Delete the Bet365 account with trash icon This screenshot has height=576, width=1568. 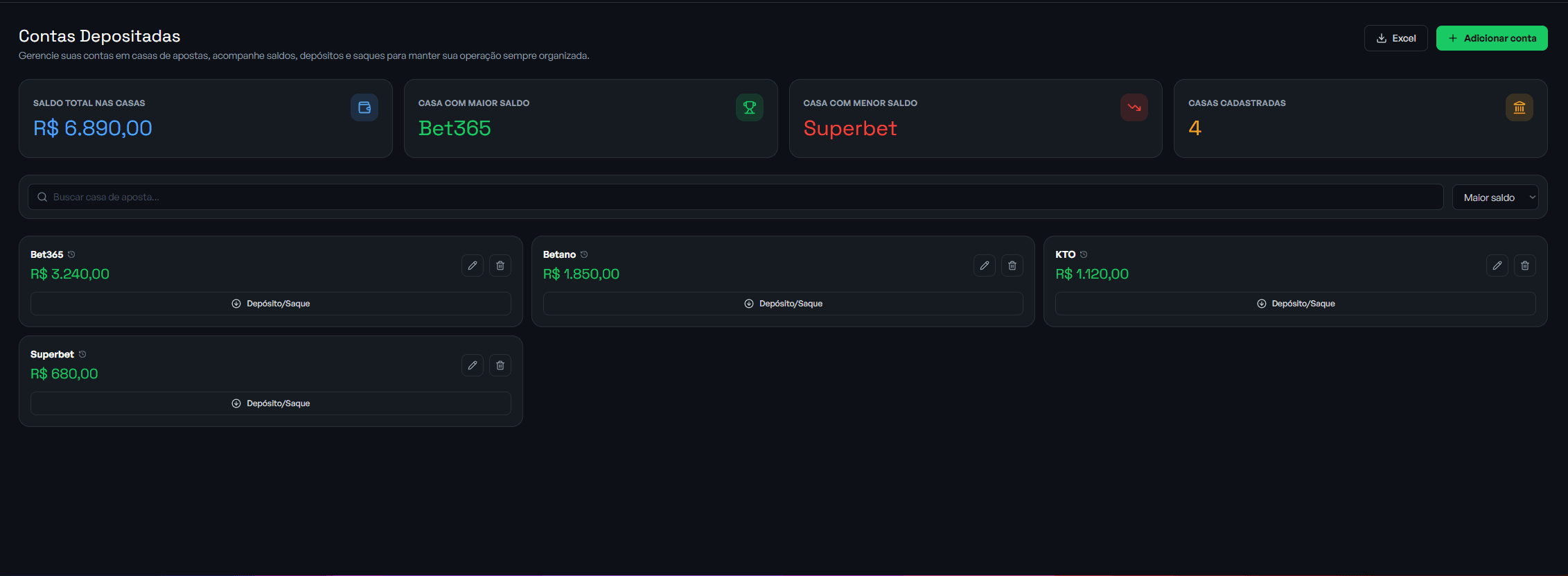[x=500, y=265]
